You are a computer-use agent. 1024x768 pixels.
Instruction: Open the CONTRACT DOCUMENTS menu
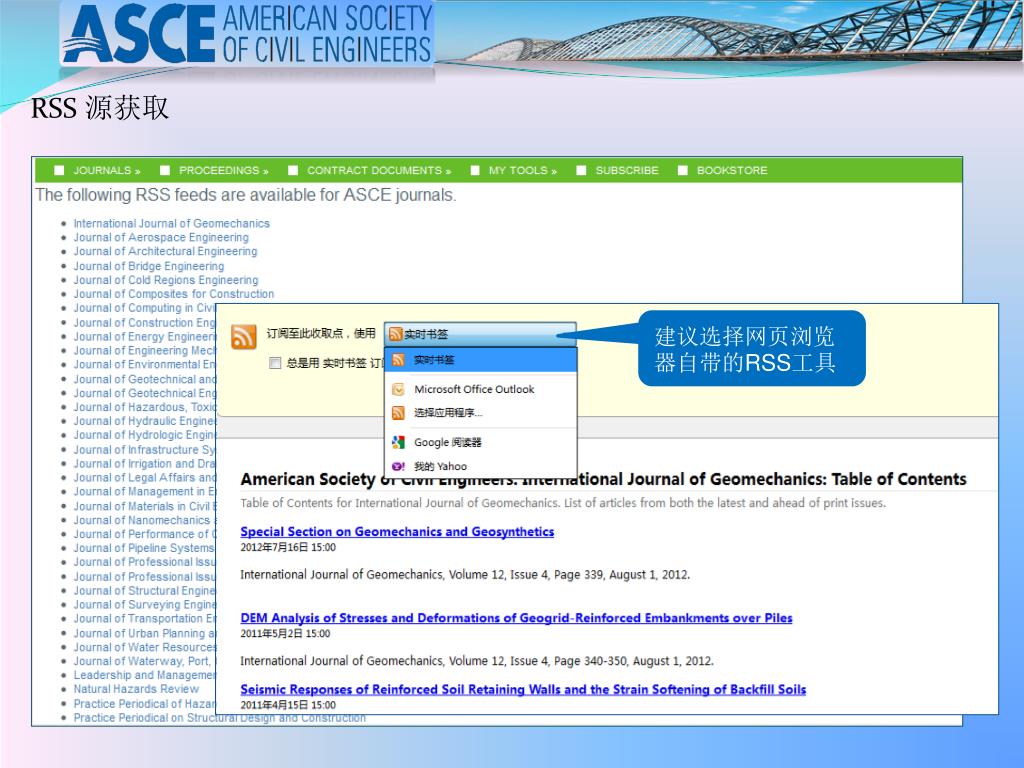(379, 170)
